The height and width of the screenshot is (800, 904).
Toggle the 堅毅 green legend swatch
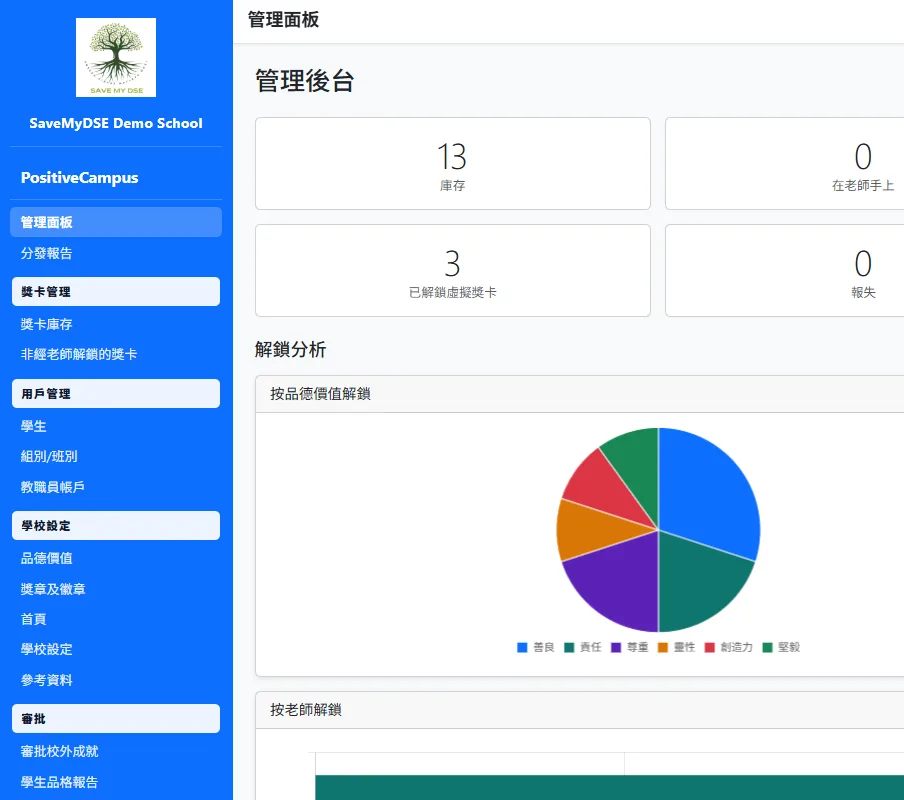tap(767, 647)
